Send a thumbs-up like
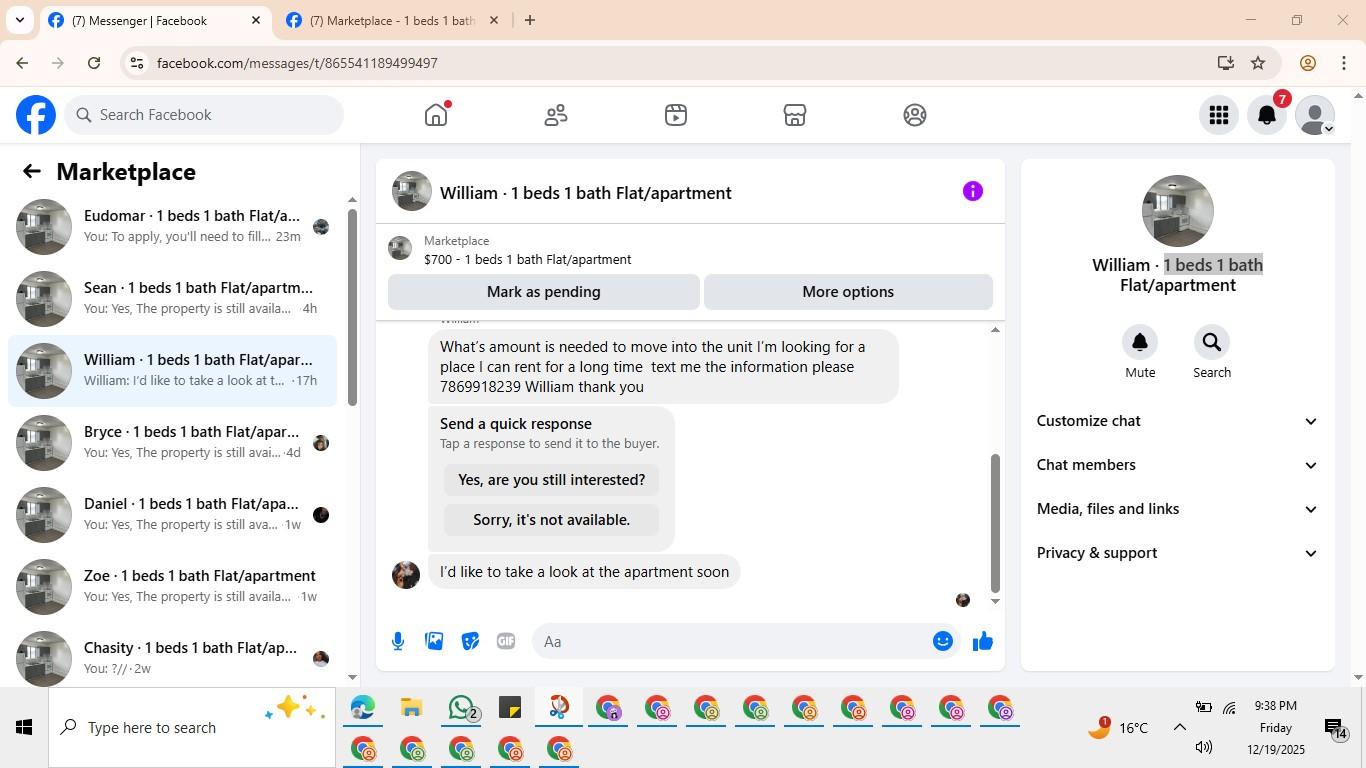This screenshot has height=768, width=1366. point(983,641)
